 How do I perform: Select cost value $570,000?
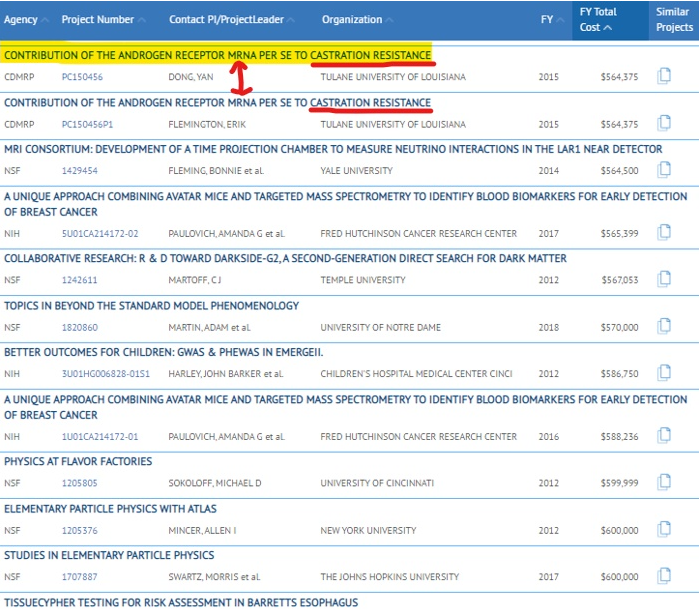(x=620, y=328)
